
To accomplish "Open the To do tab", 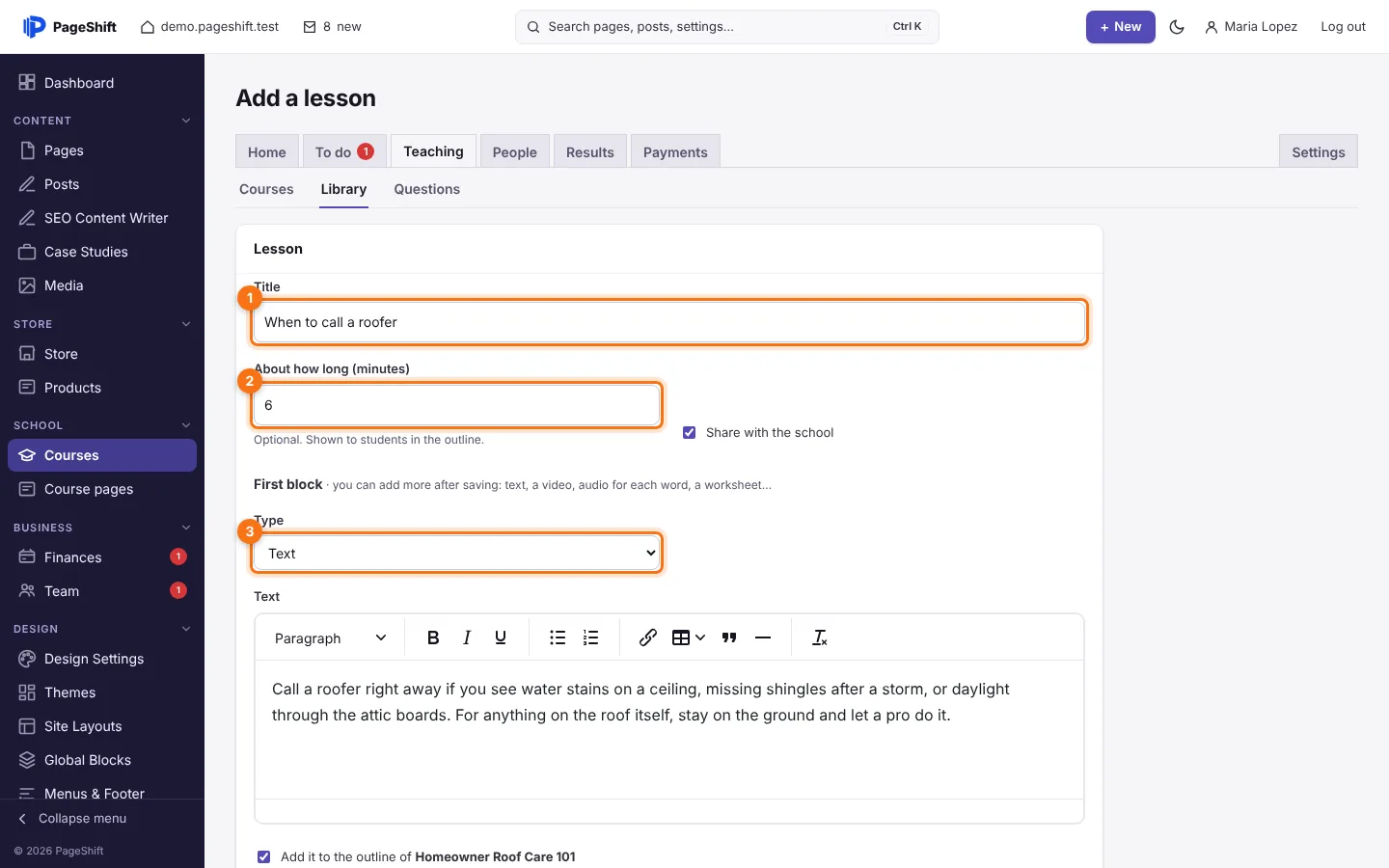I will (344, 151).
